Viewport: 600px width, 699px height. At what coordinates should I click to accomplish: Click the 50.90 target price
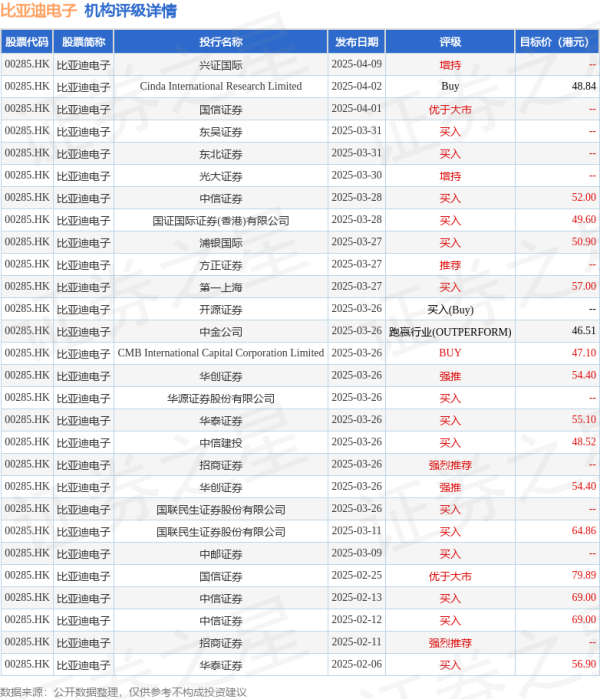tap(584, 242)
